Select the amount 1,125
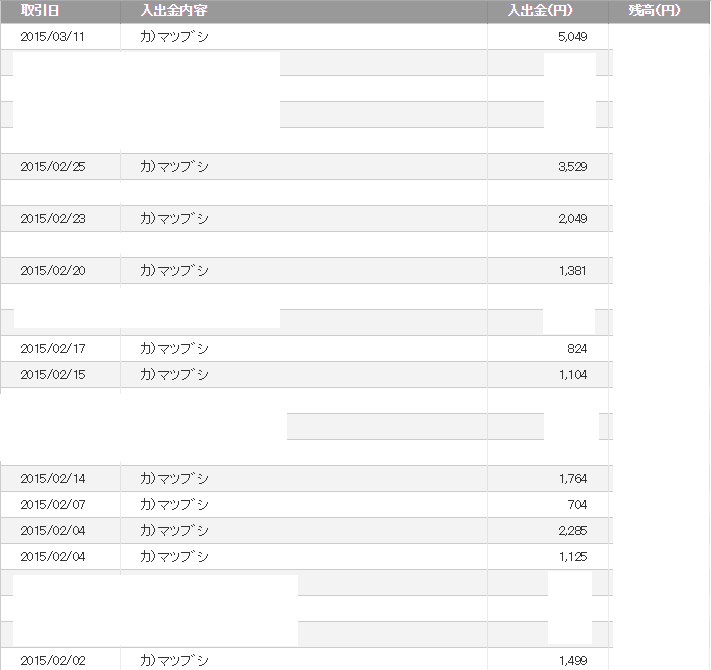This screenshot has height=670, width=711. click(573, 557)
